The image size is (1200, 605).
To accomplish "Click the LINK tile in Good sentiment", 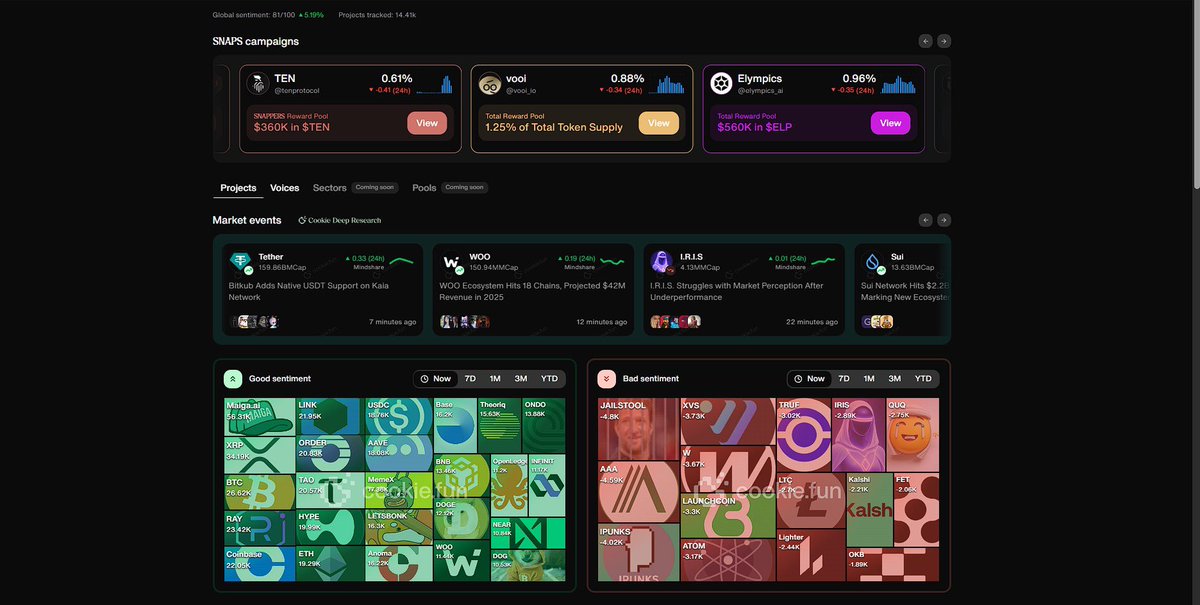I will [330, 417].
